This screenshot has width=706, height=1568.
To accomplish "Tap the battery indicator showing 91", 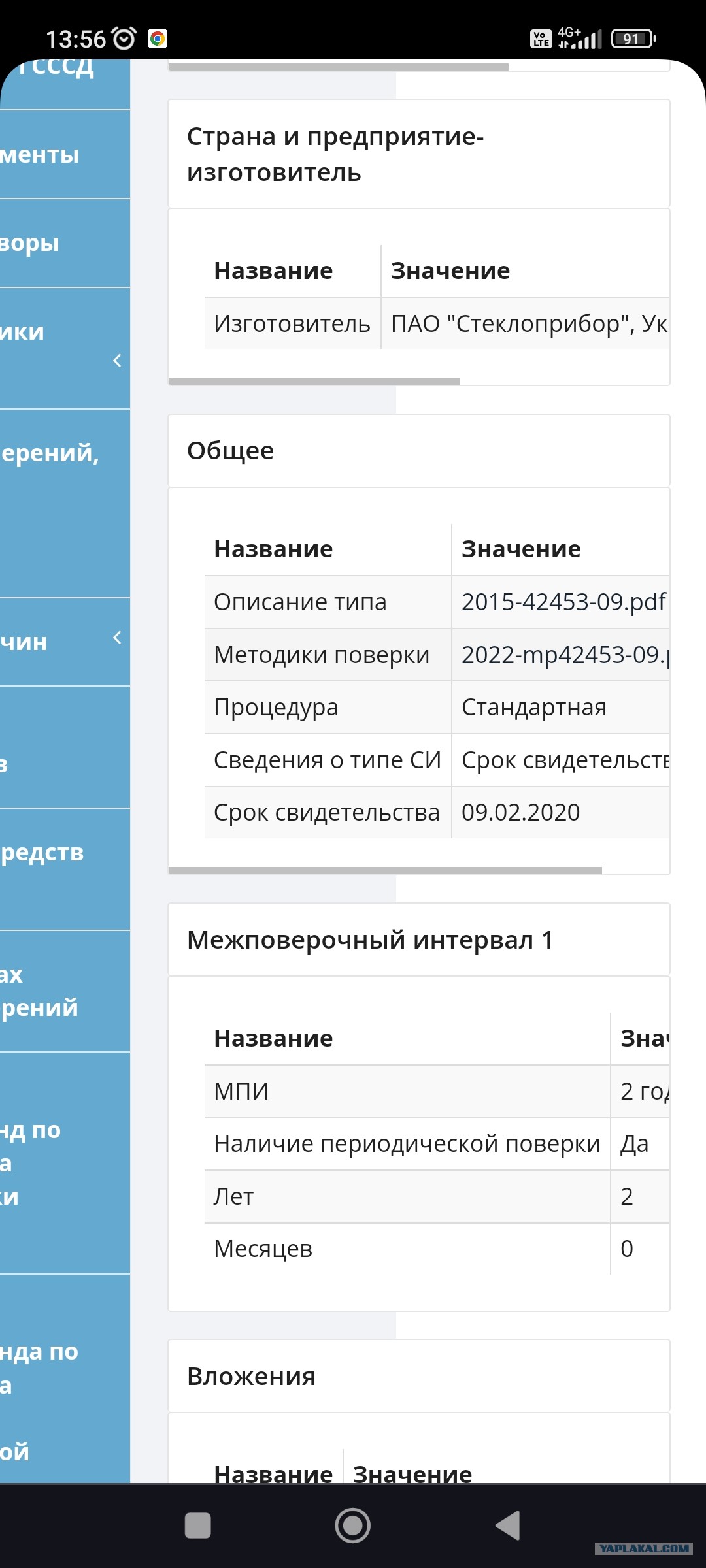I will click(x=633, y=39).
